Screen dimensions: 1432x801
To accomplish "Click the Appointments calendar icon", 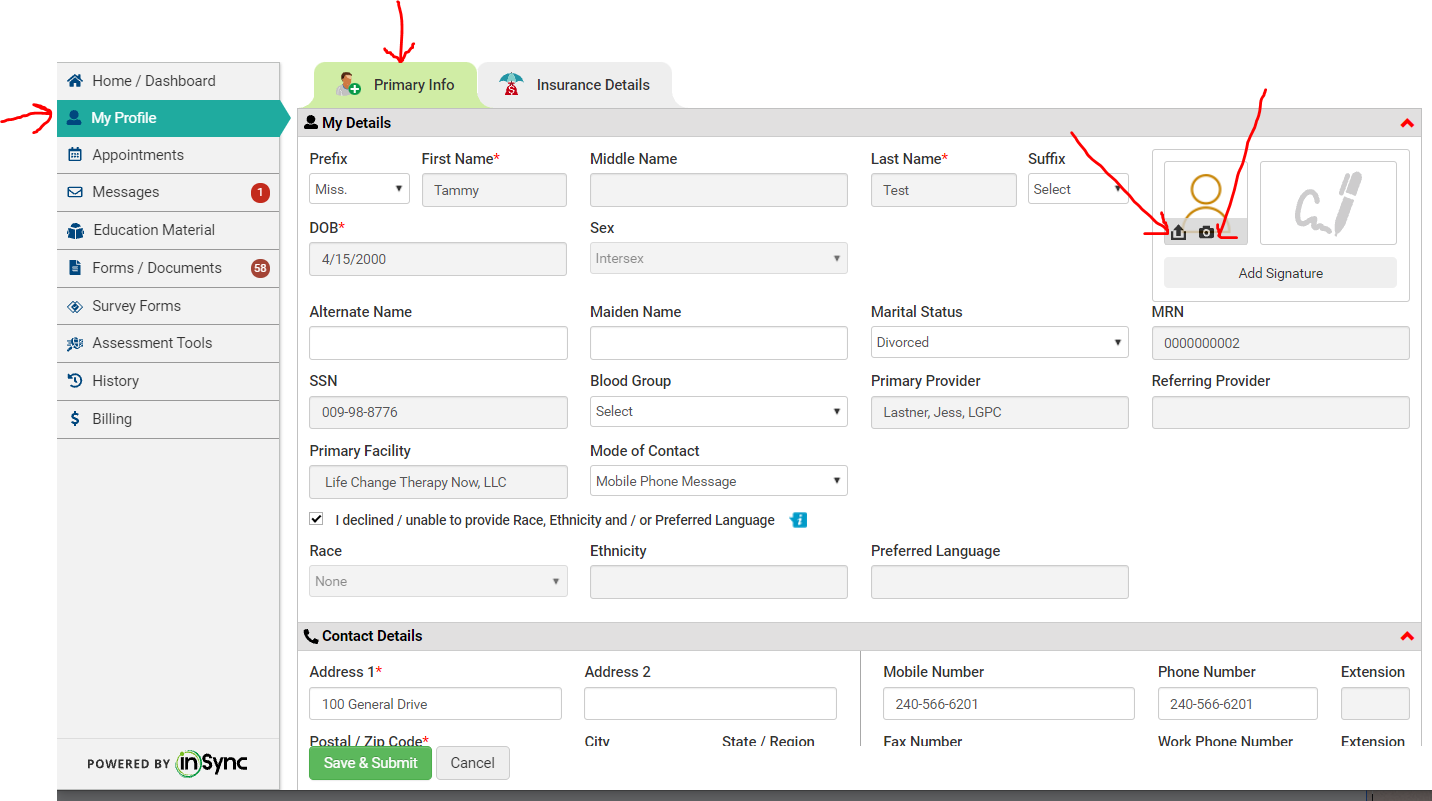I will click(75, 155).
